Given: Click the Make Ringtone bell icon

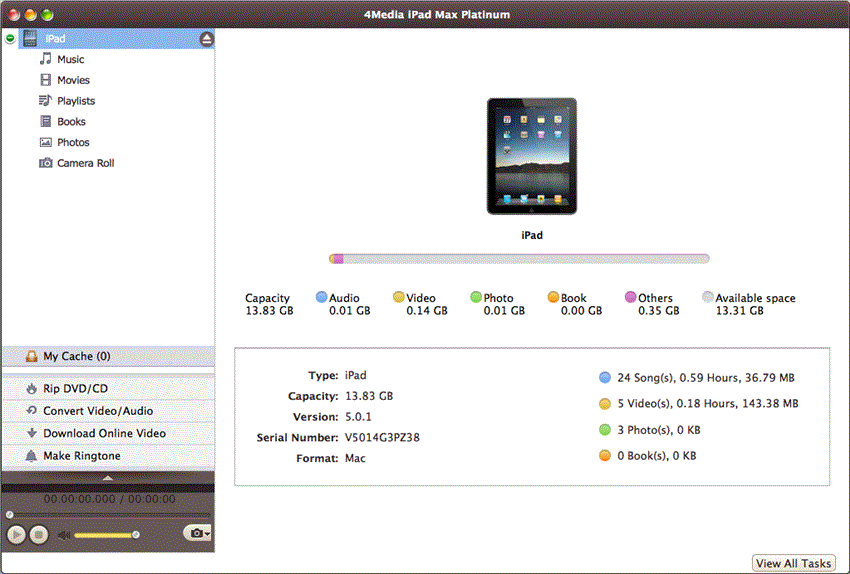Looking at the screenshot, I should 31,455.
